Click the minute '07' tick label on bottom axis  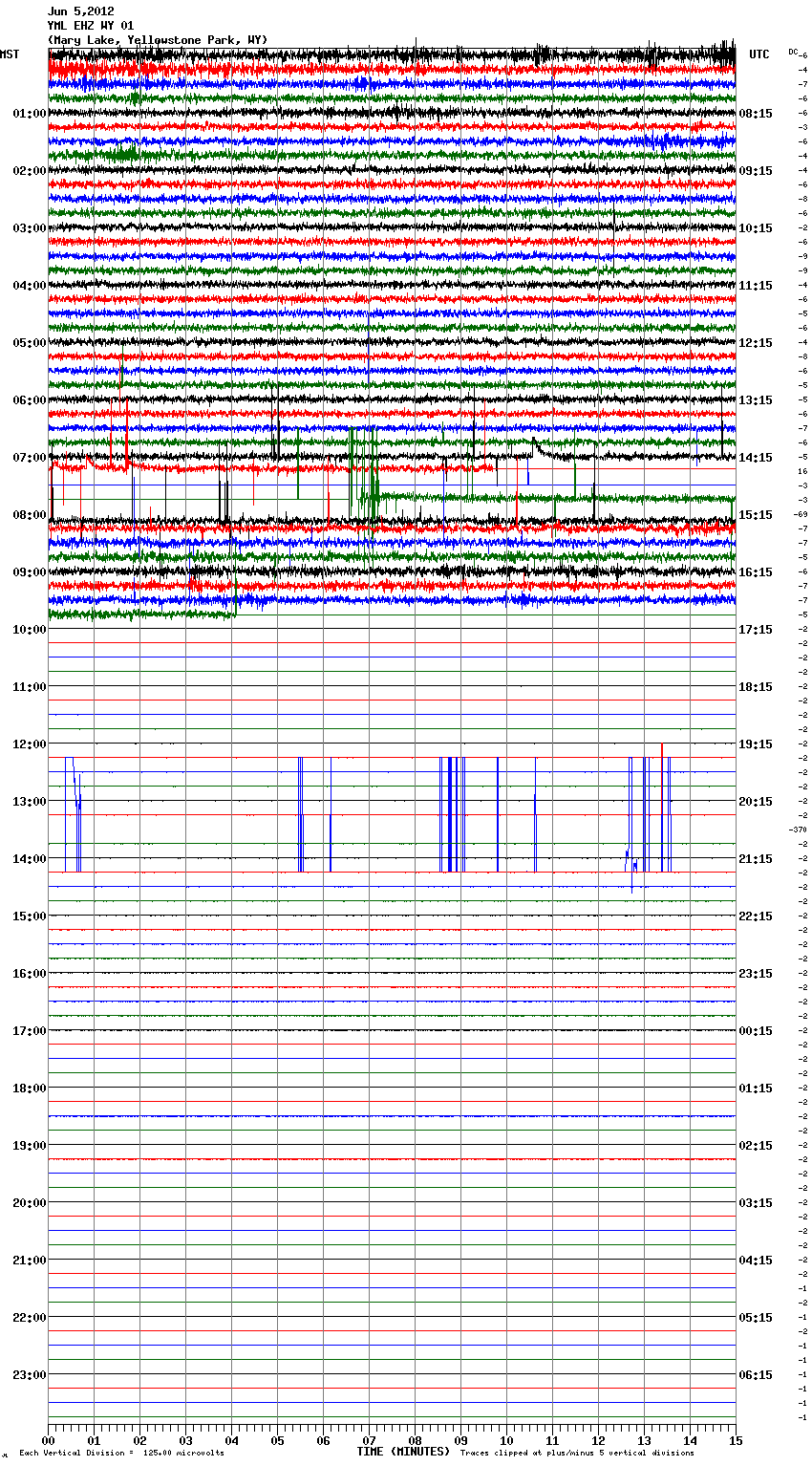[x=369, y=1440]
